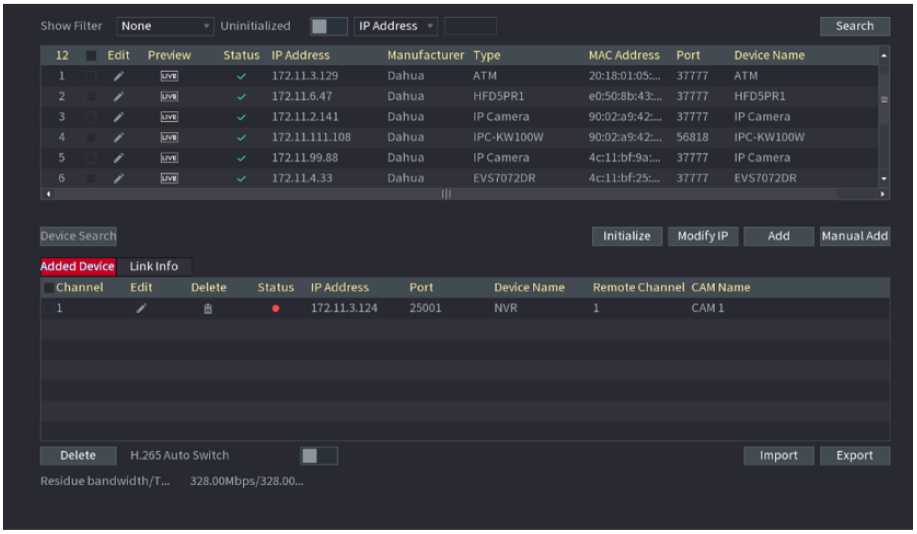This screenshot has height=534, width=917.
Task: Click edit pencil for 172.11.2.141 IP Camera
Action: [119, 117]
